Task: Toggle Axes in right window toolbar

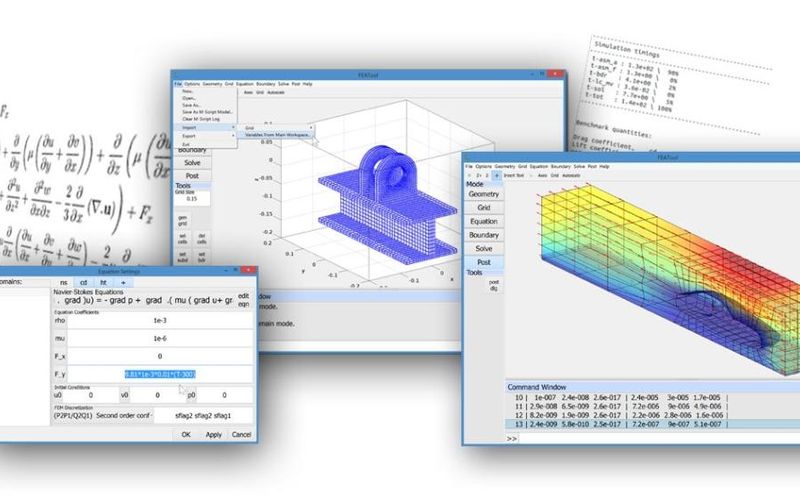Action: (x=543, y=174)
